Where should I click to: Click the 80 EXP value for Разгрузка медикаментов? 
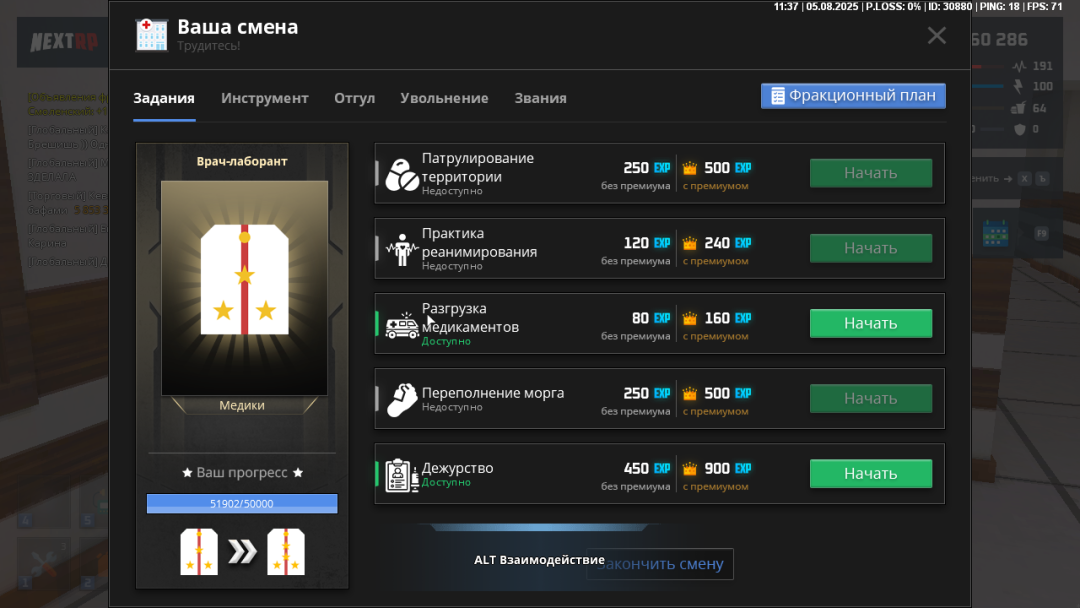click(651, 318)
